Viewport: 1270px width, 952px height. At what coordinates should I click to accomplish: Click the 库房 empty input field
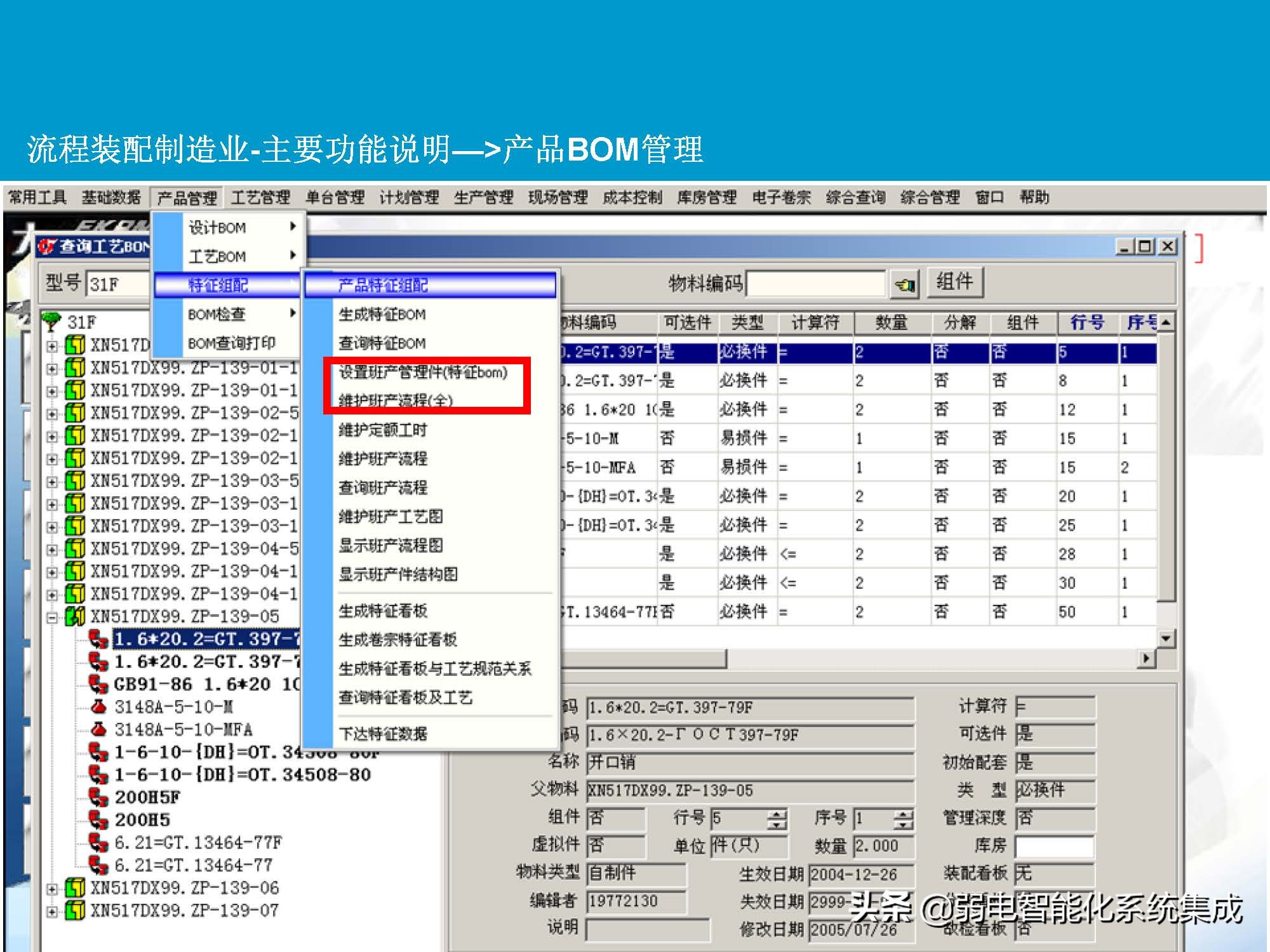tap(1054, 846)
